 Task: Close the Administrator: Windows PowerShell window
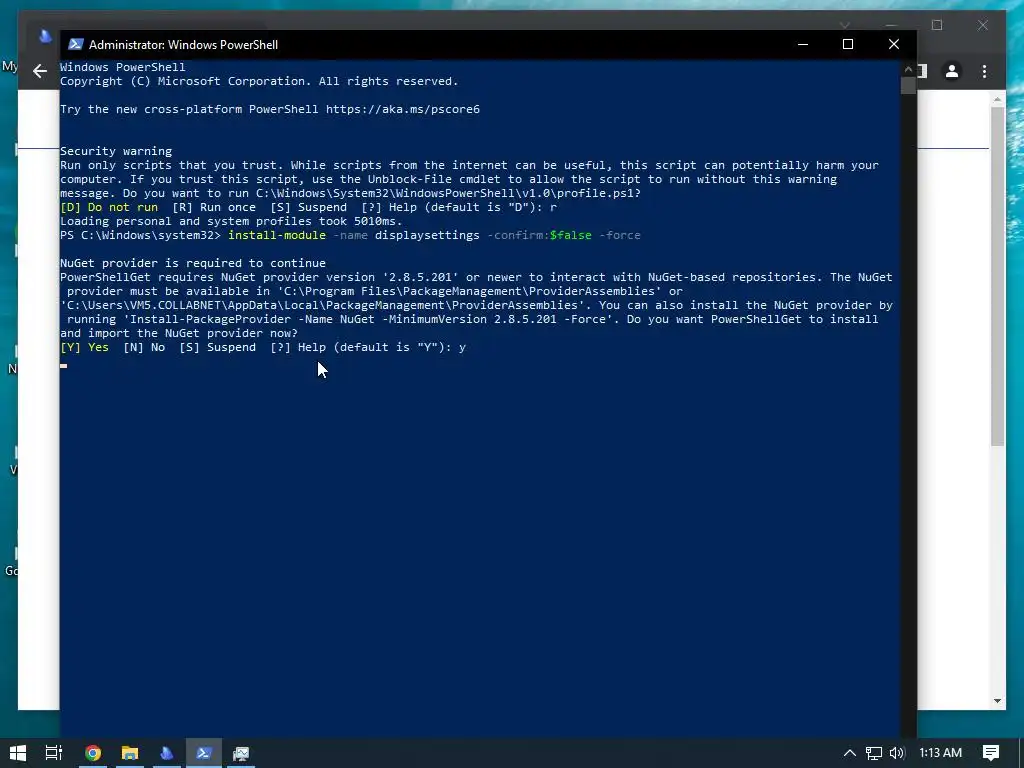[x=893, y=44]
